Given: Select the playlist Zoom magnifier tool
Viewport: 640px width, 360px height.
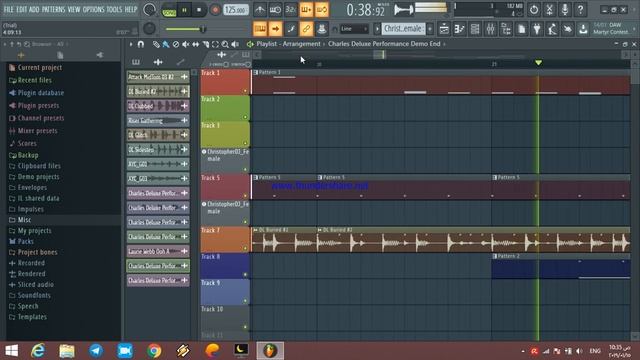Looking at the screenshot, I should pos(225,44).
